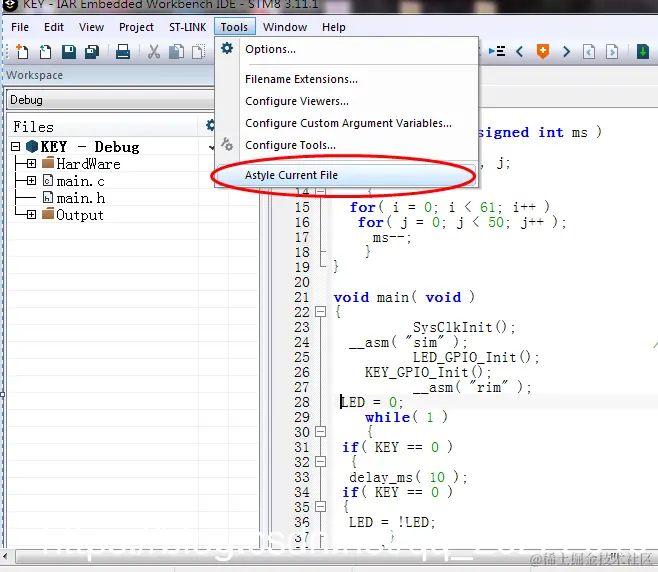The image size is (658, 572).
Task: Click the navigate forward page icon
Action: pyautogui.click(x=612, y=52)
